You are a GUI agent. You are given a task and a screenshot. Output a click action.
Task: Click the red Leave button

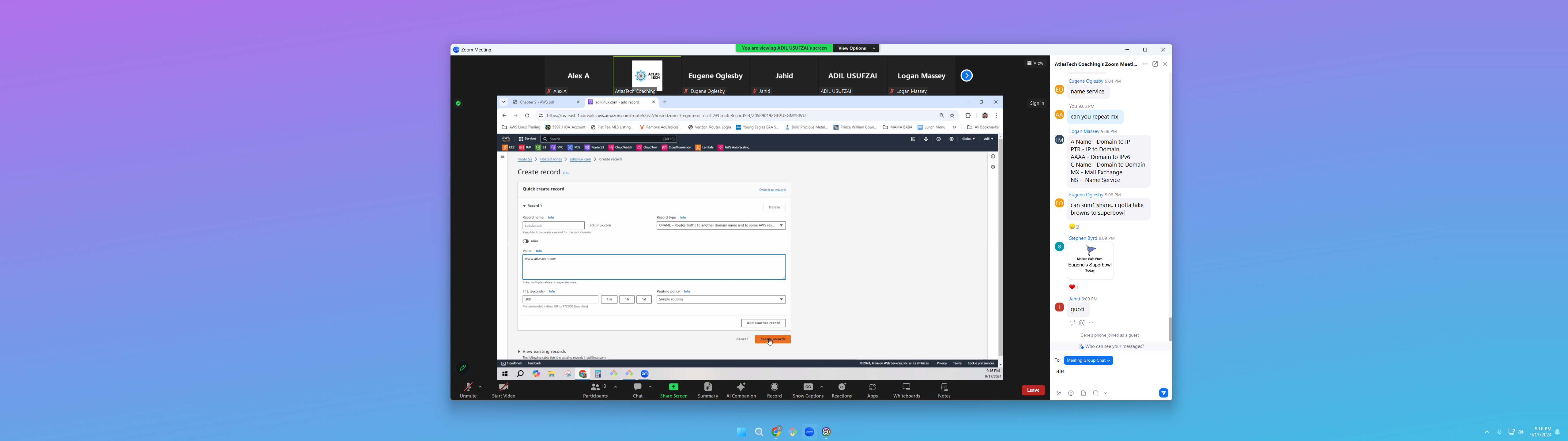[x=1032, y=390]
